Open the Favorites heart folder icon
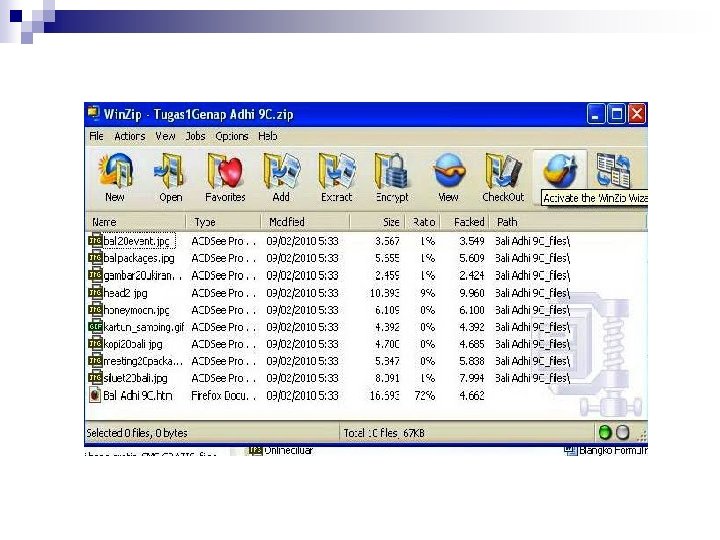 (225, 171)
